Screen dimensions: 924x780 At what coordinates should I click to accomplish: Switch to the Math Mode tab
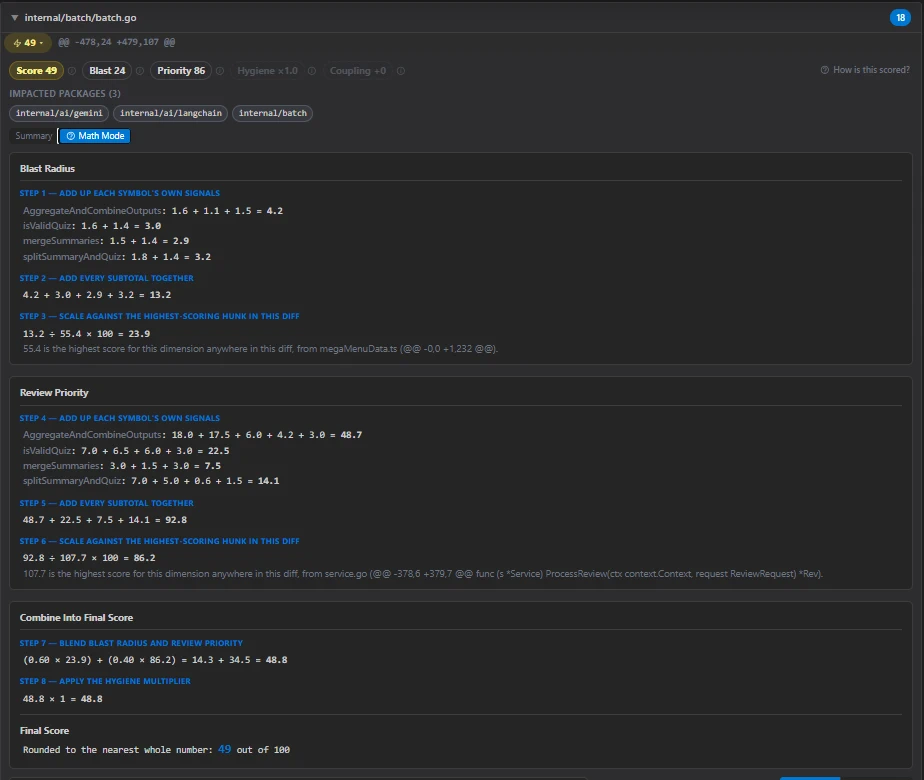click(95, 136)
